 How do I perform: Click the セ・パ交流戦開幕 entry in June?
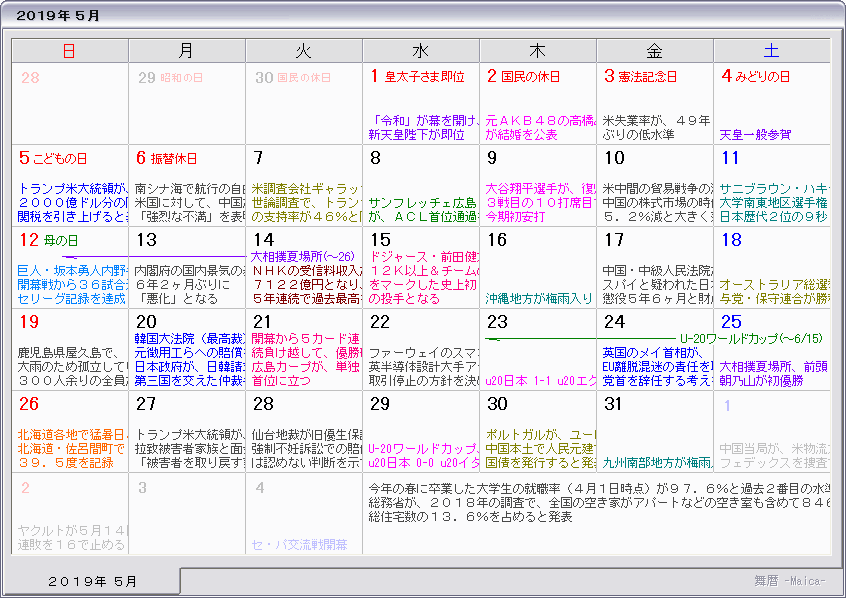click(x=300, y=544)
